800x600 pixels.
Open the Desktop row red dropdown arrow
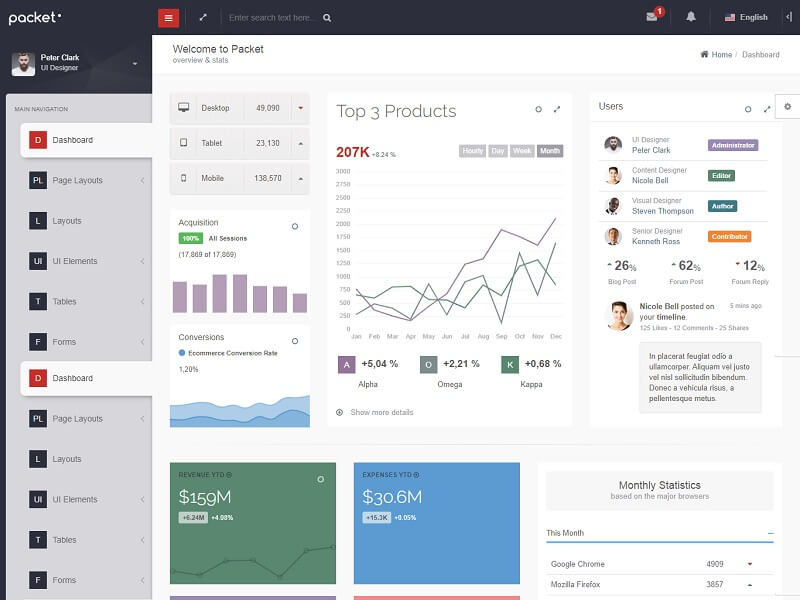301,108
